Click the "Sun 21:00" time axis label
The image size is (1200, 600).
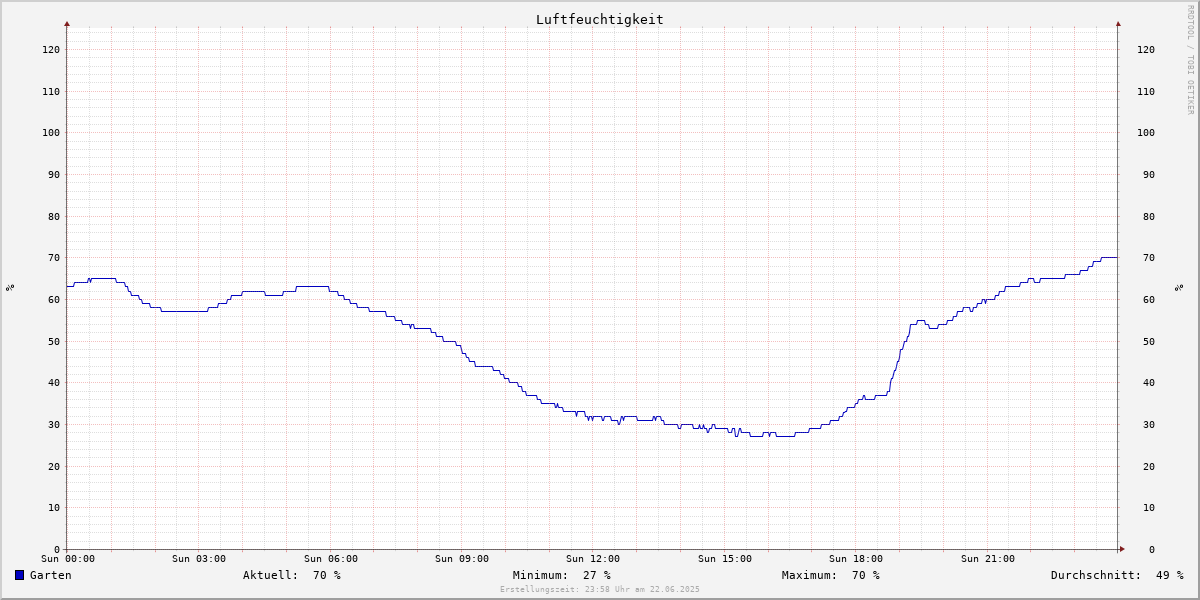tap(988, 559)
